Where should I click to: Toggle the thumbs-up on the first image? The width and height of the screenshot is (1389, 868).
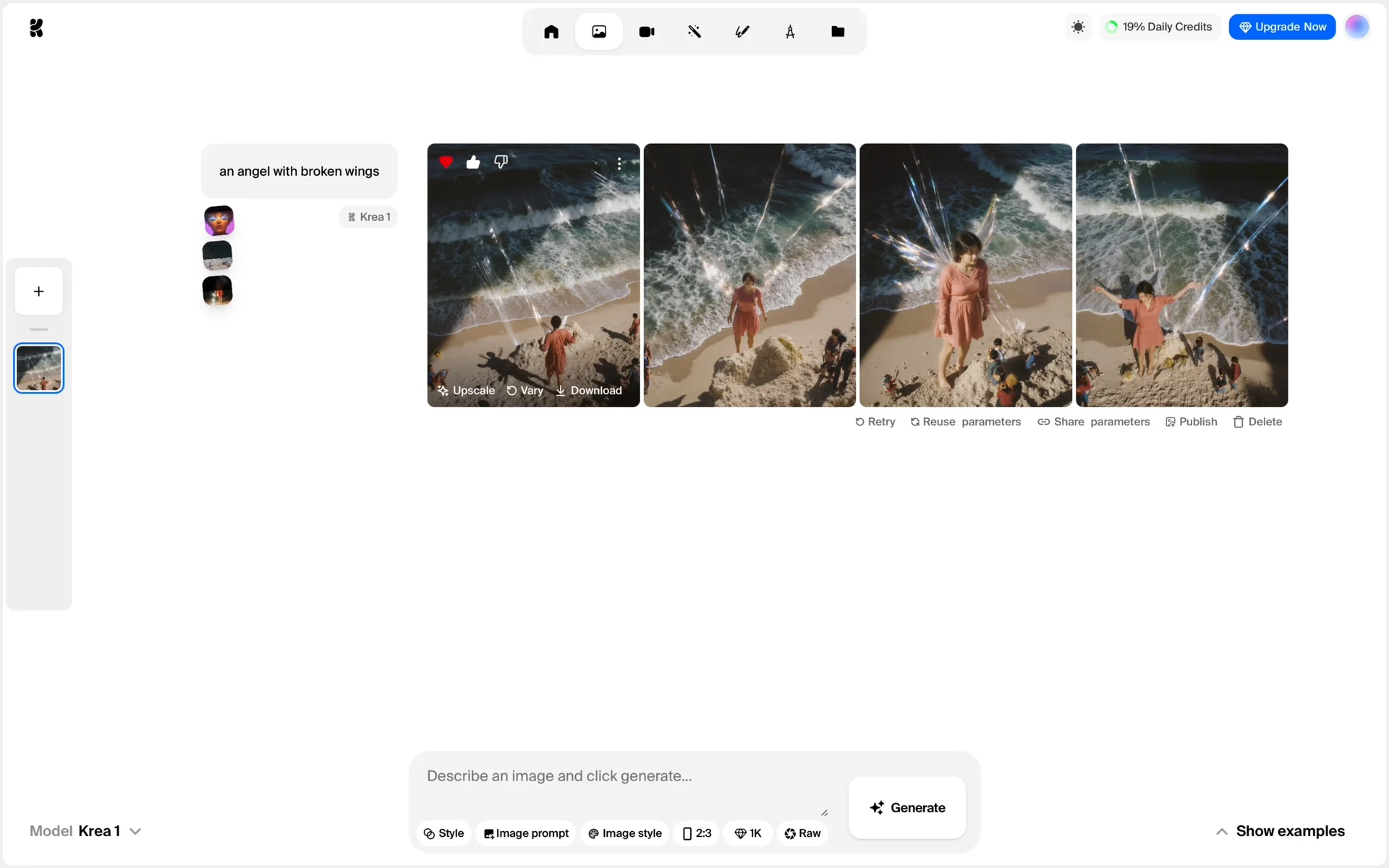473,162
